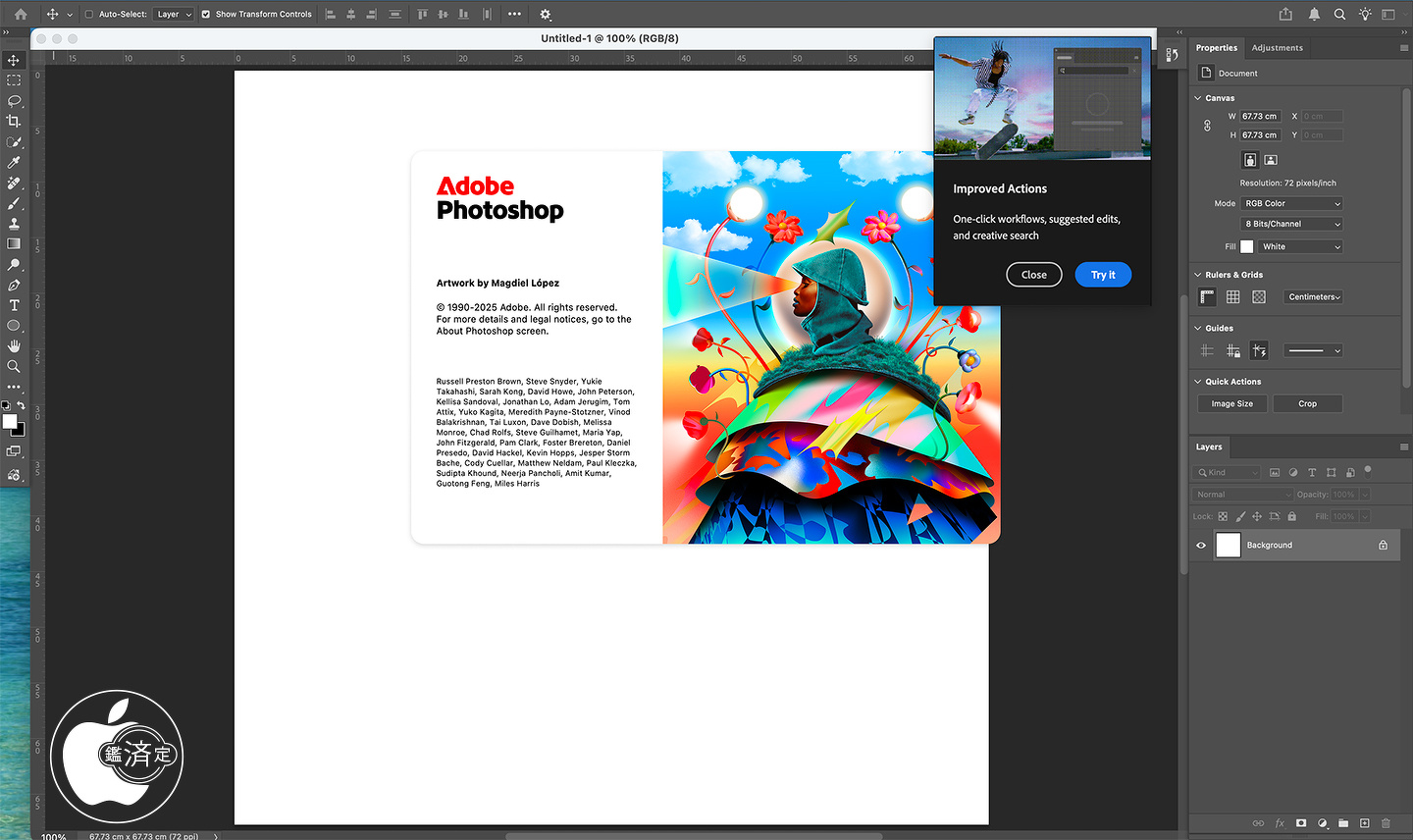Screen dimensions: 1413x840
Task: Select the Crop tool in the toolbar
Action: pos(14,122)
